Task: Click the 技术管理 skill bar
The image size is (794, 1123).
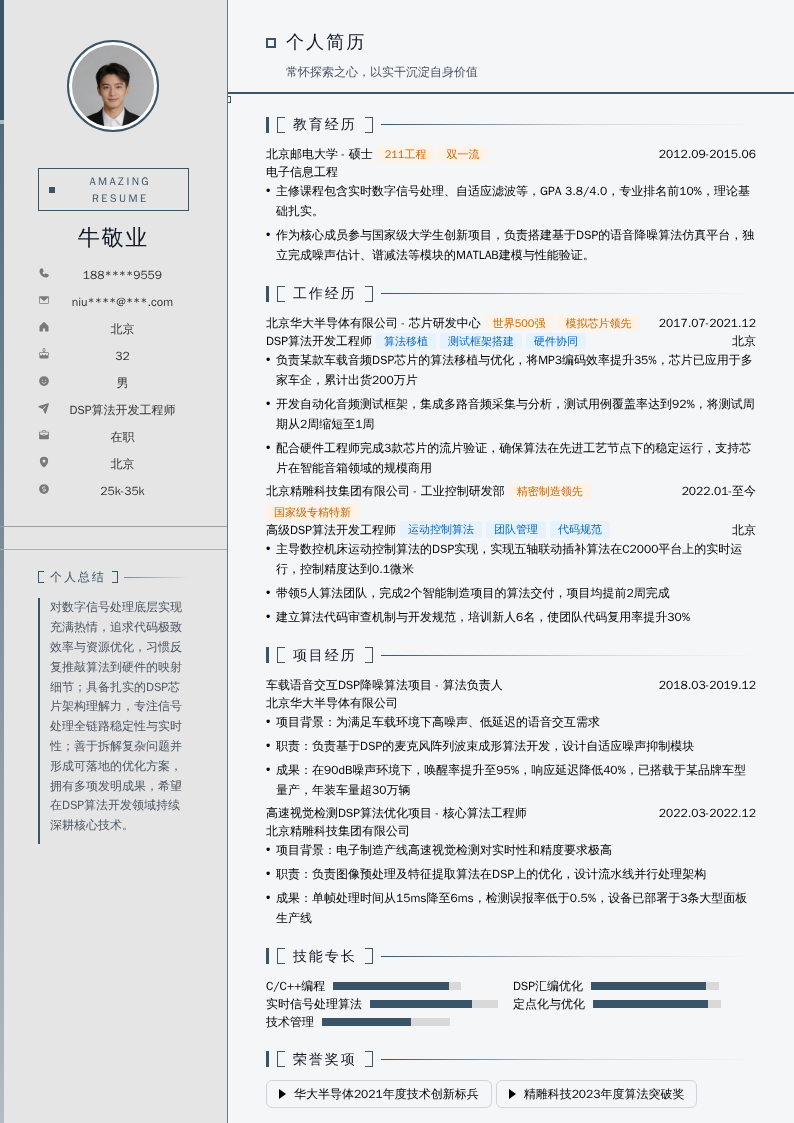Action: click(386, 1022)
